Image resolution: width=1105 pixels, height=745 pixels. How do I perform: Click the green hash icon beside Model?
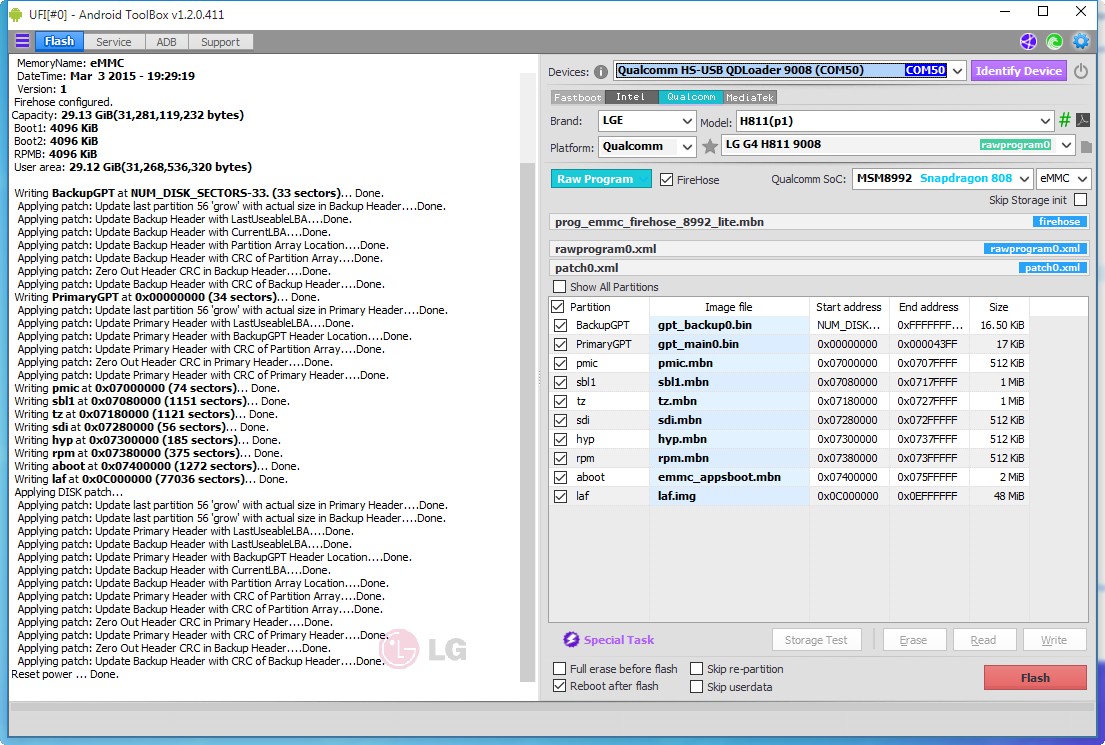pyautogui.click(x=1065, y=120)
